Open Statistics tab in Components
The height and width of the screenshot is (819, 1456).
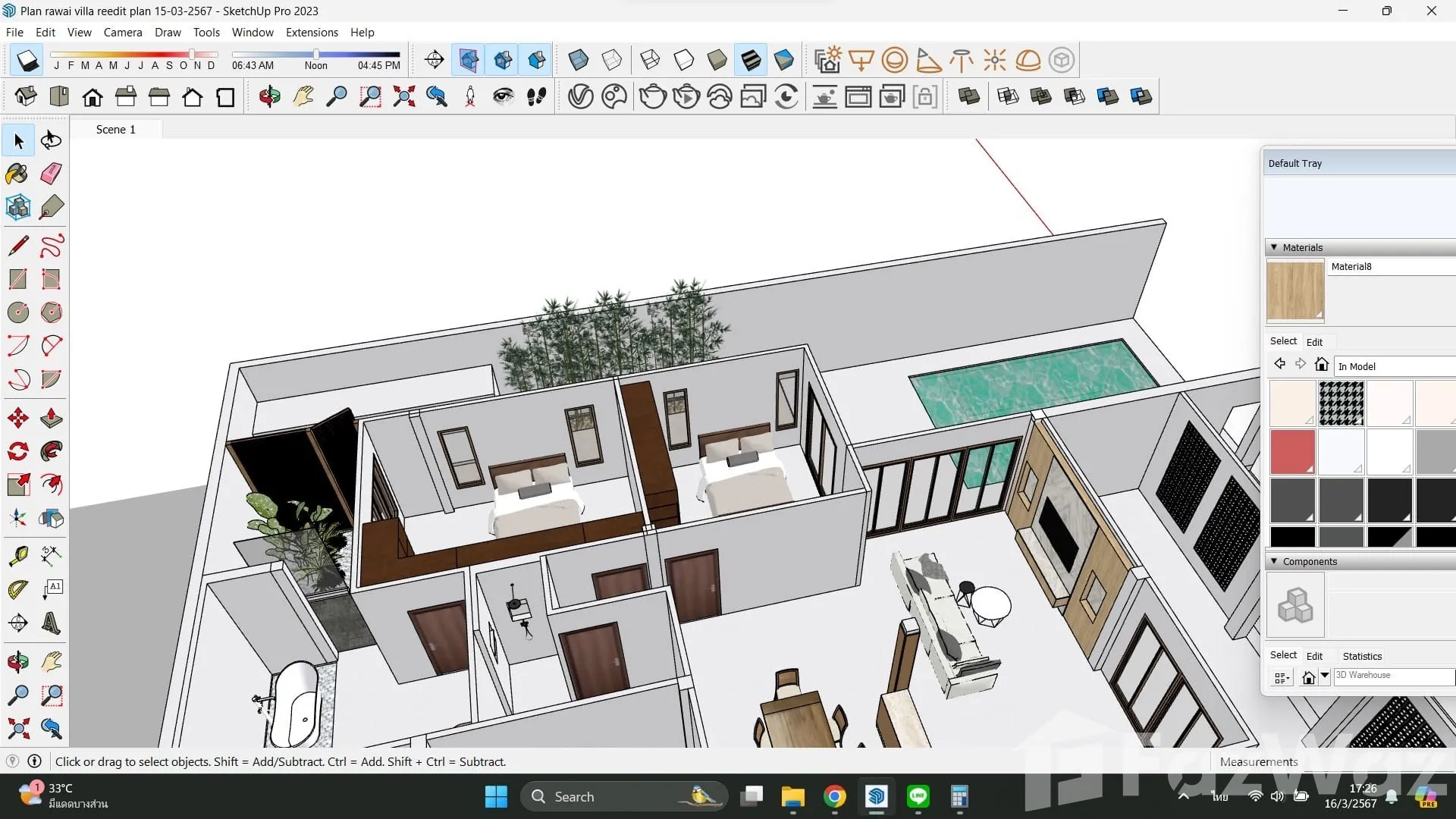1362,656
